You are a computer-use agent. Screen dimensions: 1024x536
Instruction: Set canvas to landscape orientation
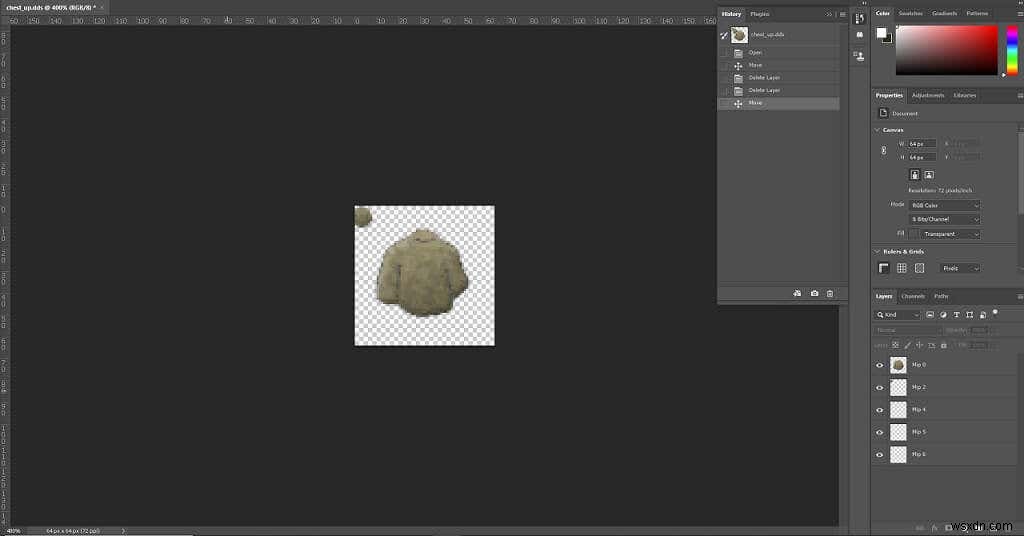(929, 175)
